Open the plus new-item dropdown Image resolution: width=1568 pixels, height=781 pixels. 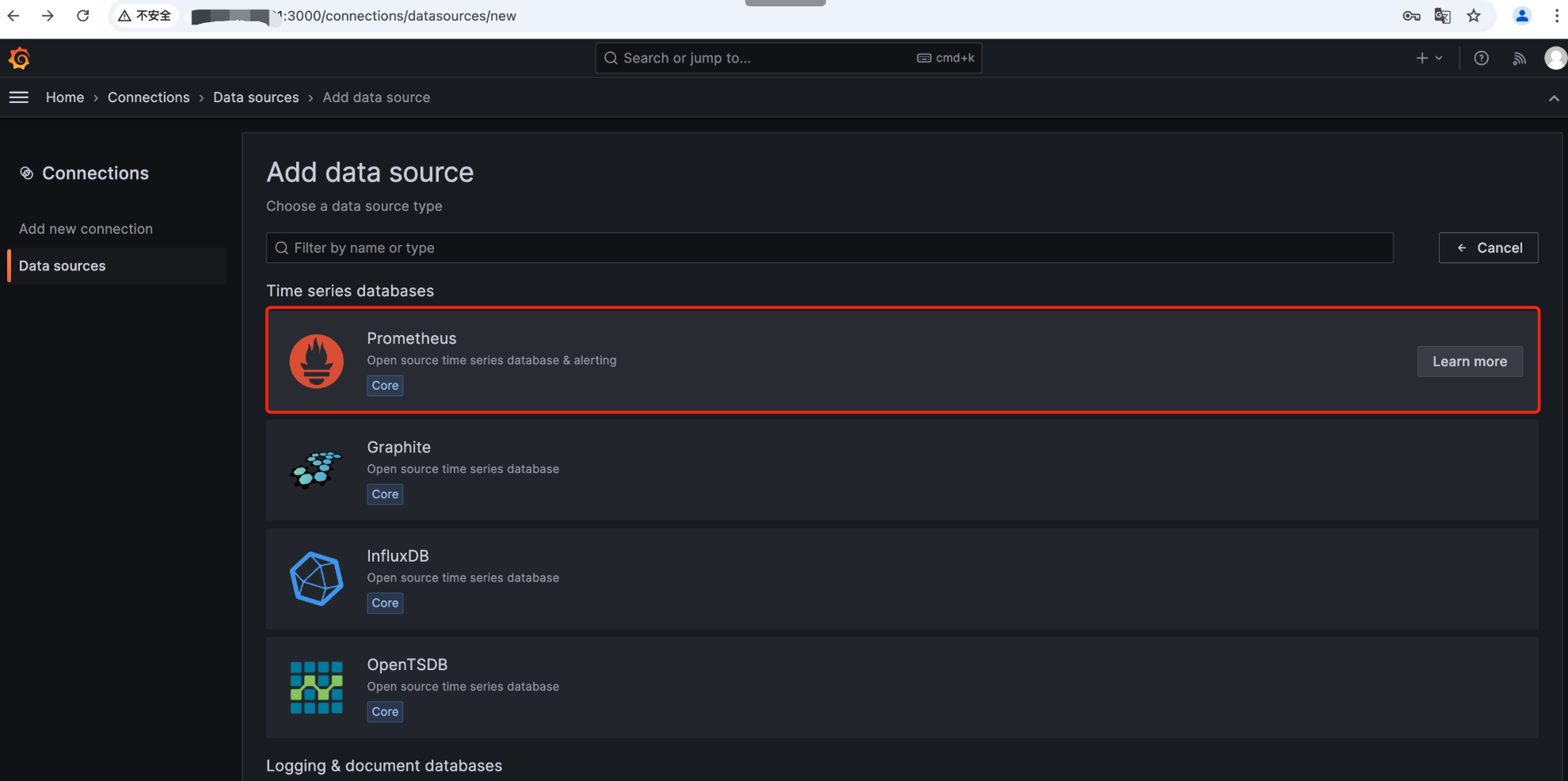[x=1429, y=58]
